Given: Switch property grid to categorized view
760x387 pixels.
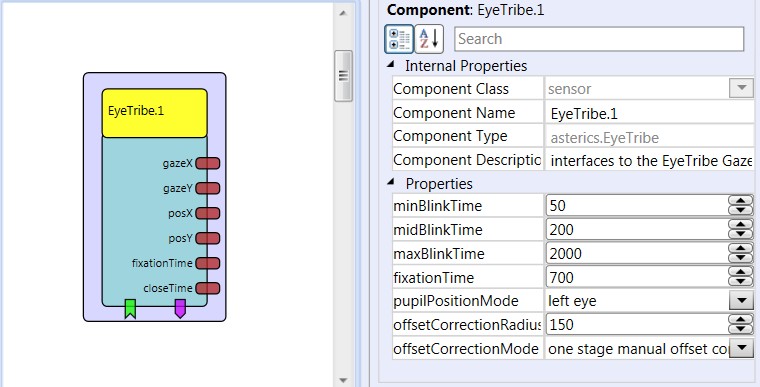Looking at the screenshot, I should click(399, 39).
